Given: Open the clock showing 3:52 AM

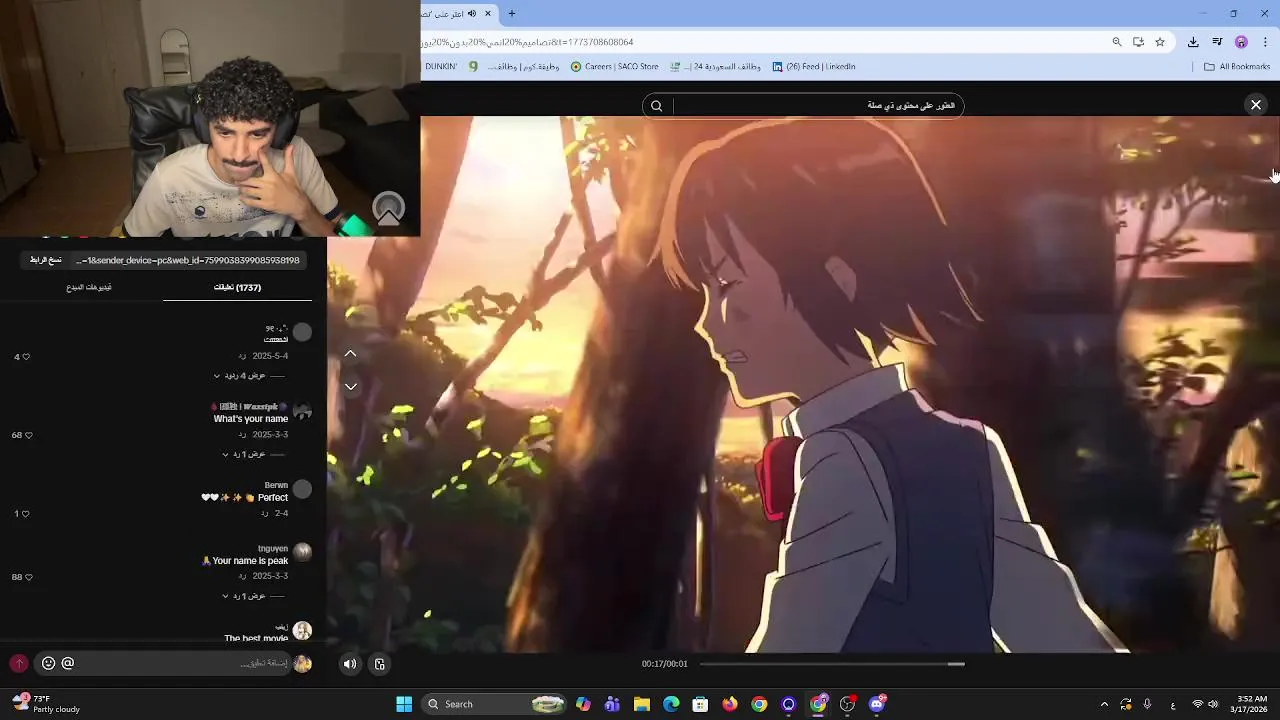Looking at the screenshot, I should (x=1251, y=704).
